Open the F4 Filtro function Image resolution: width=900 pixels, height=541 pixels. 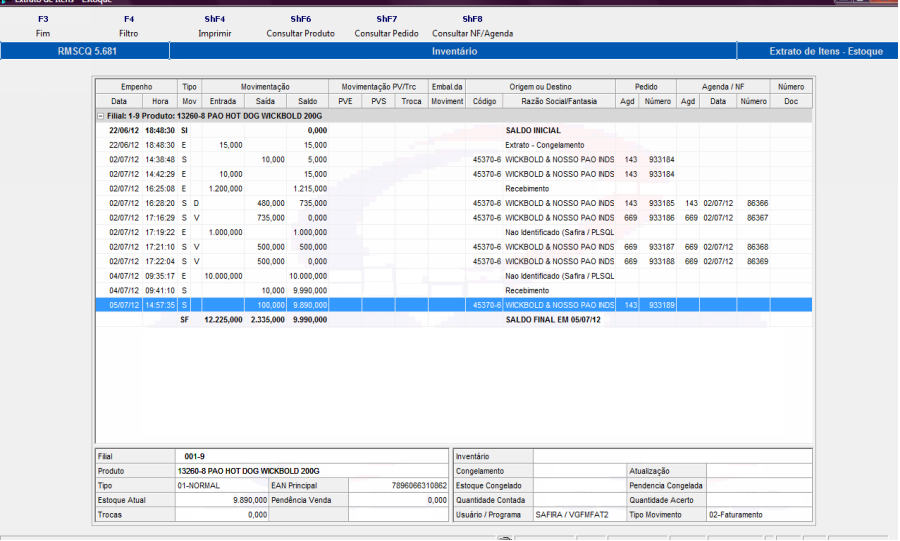(129, 26)
